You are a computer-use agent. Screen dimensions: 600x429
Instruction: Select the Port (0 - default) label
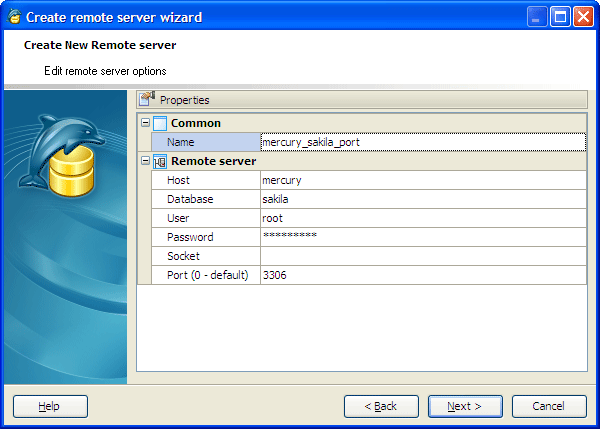click(x=206, y=275)
